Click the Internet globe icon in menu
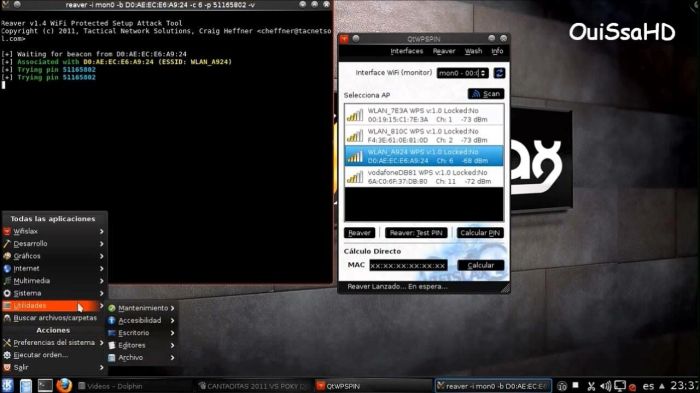Image resolution: width=700 pixels, height=393 pixels. pos(7,268)
